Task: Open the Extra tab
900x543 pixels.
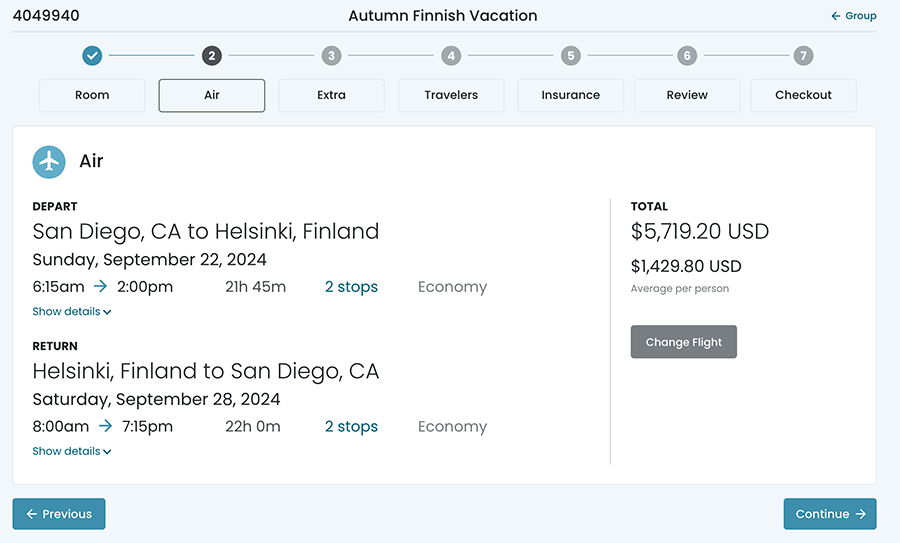Action: tap(331, 95)
